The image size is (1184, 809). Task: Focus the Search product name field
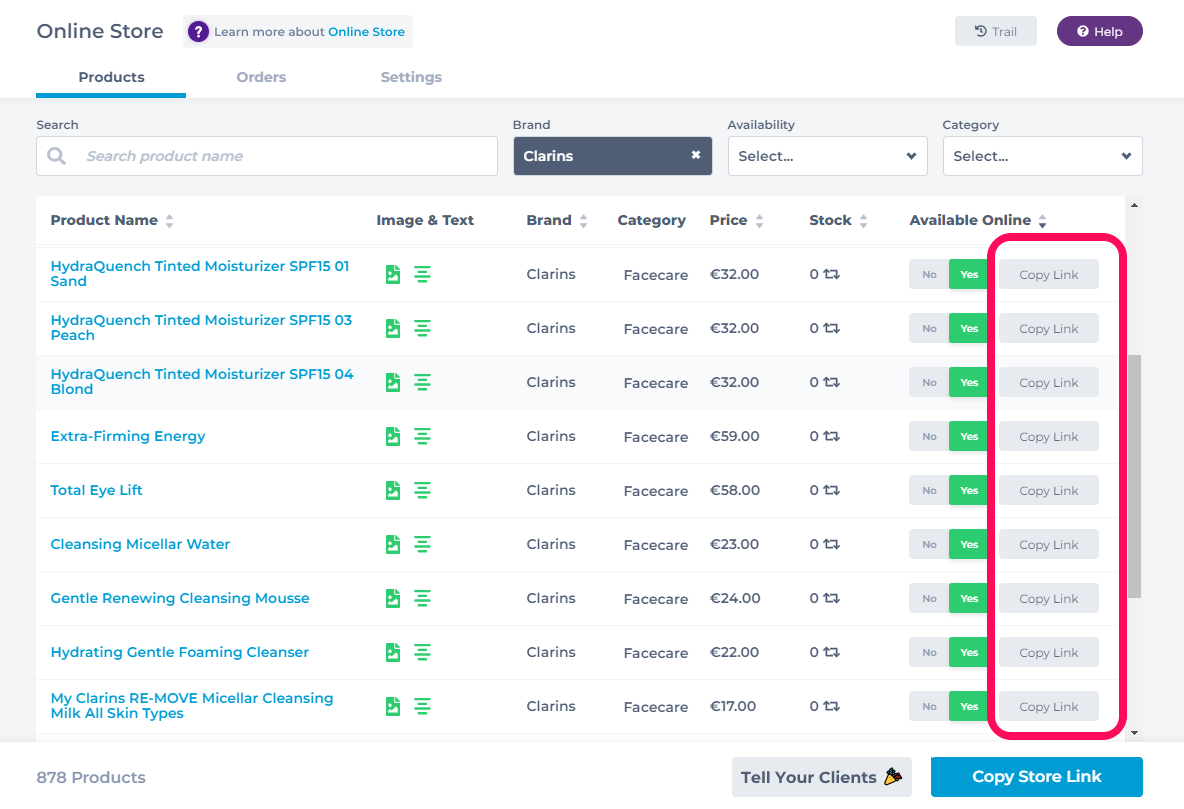point(267,156)
